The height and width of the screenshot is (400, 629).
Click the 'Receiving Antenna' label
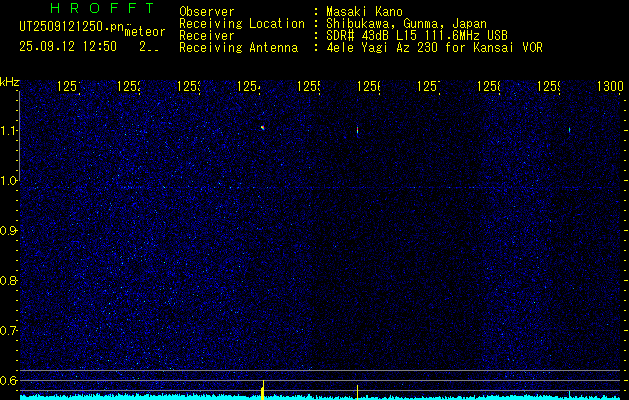click(x=238, y=48)
